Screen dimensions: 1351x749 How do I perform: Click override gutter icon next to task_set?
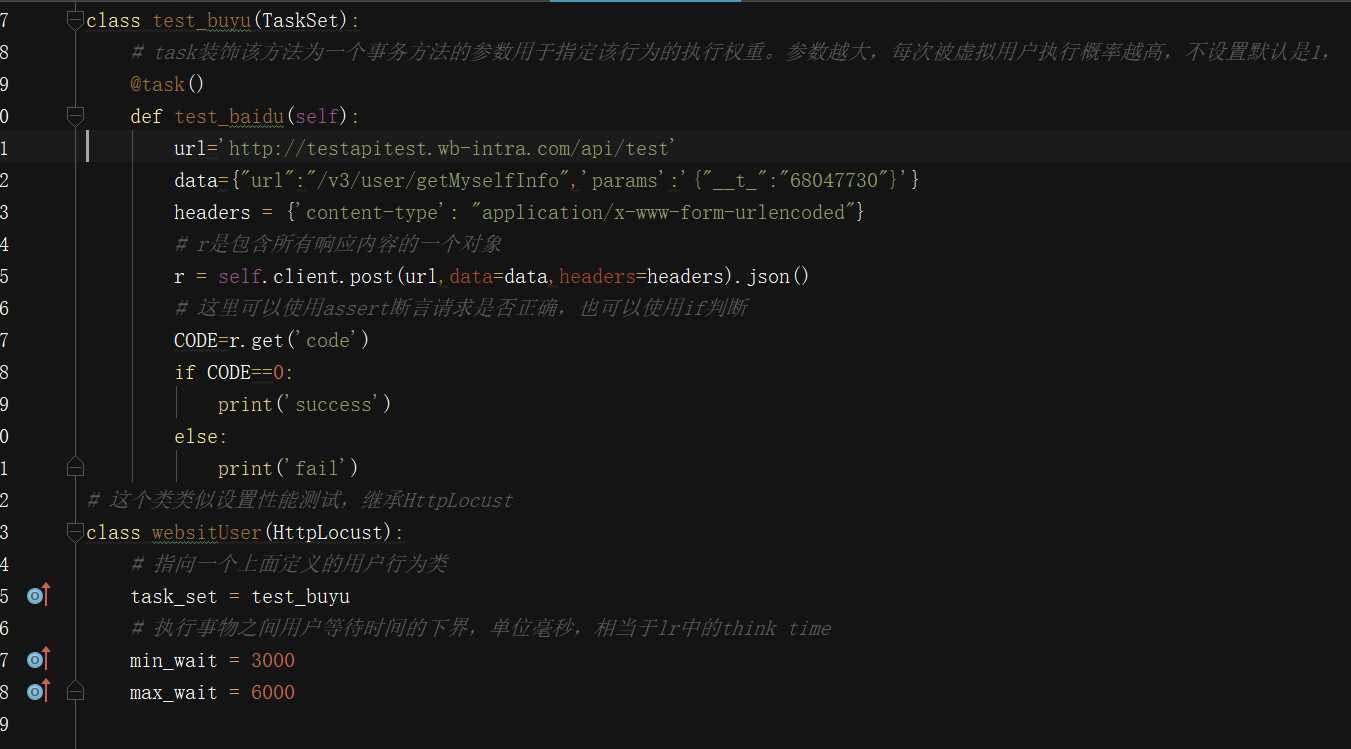point(38,596)
